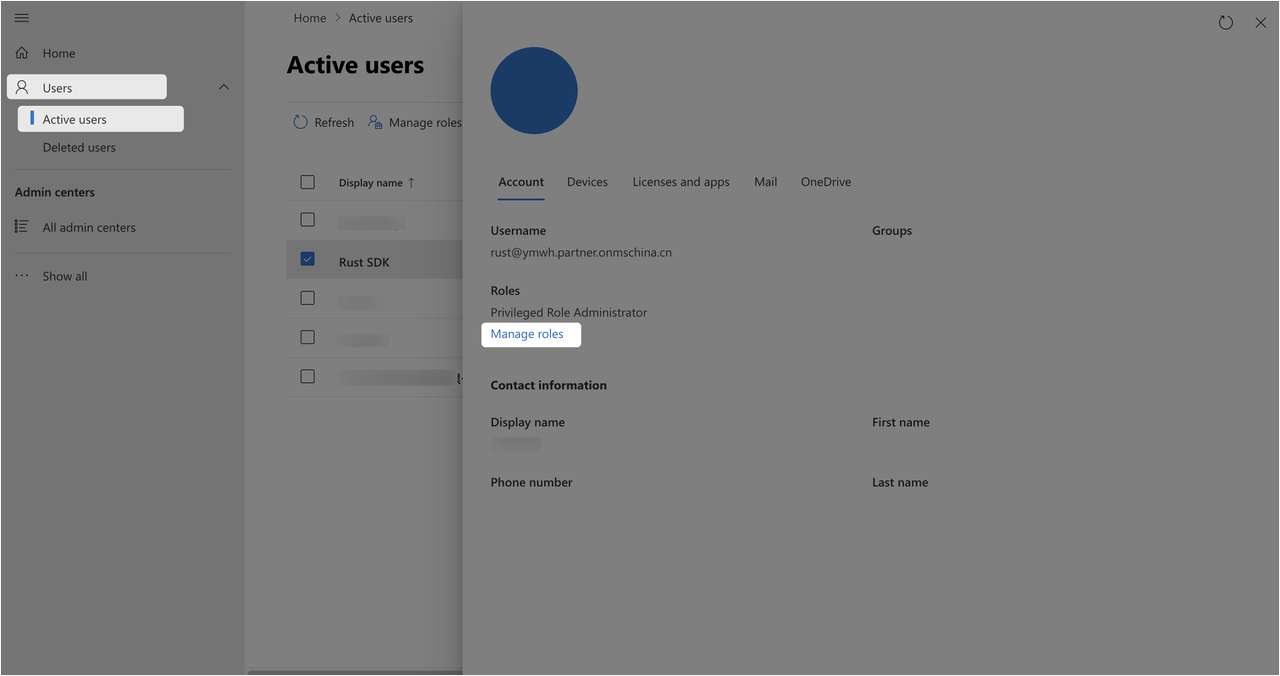This screenshot has height=676, width=1280.
Task: Click Home in the breadcrumb trail
Action: pos(309,17)
